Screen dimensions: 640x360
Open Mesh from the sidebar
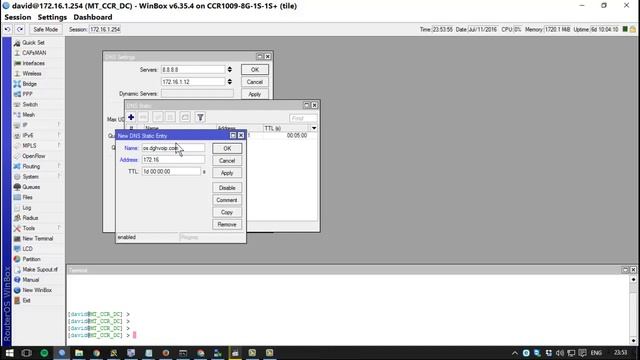point(28,115)
